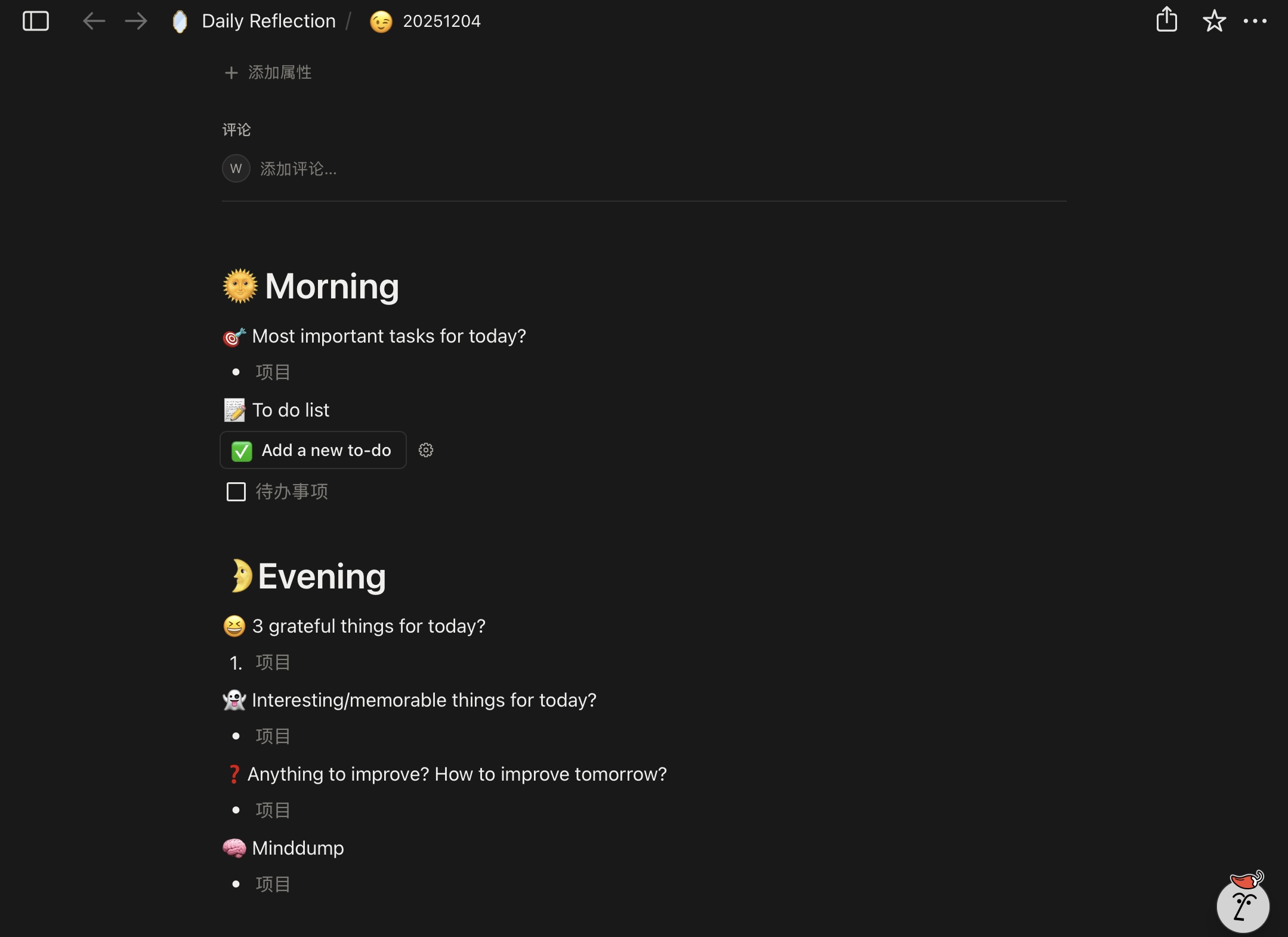Check the empty 待办事项 checkbox
1288x937 pixels.
pos(236,492)
